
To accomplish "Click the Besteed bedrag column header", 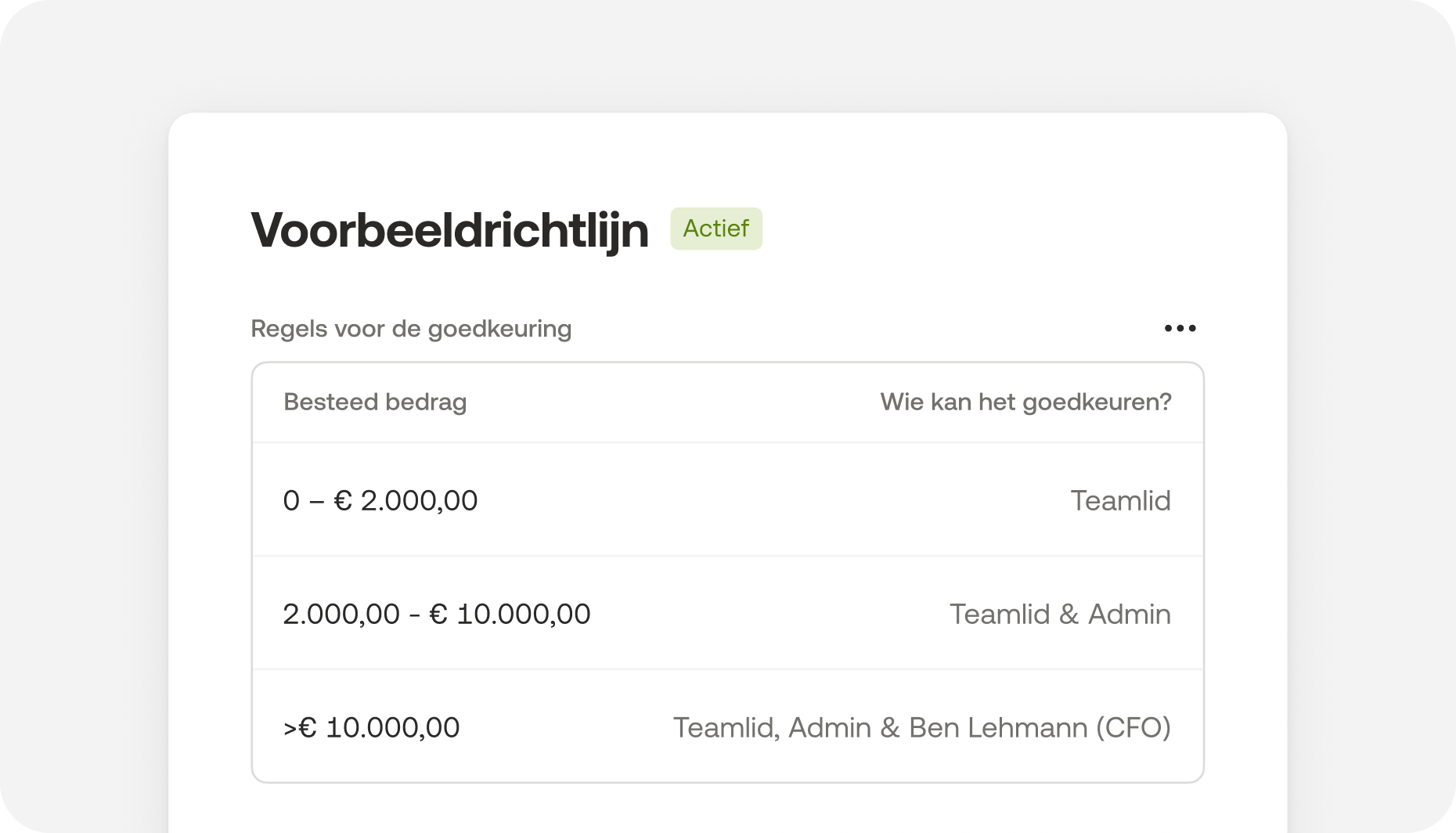I will (375, 402).
